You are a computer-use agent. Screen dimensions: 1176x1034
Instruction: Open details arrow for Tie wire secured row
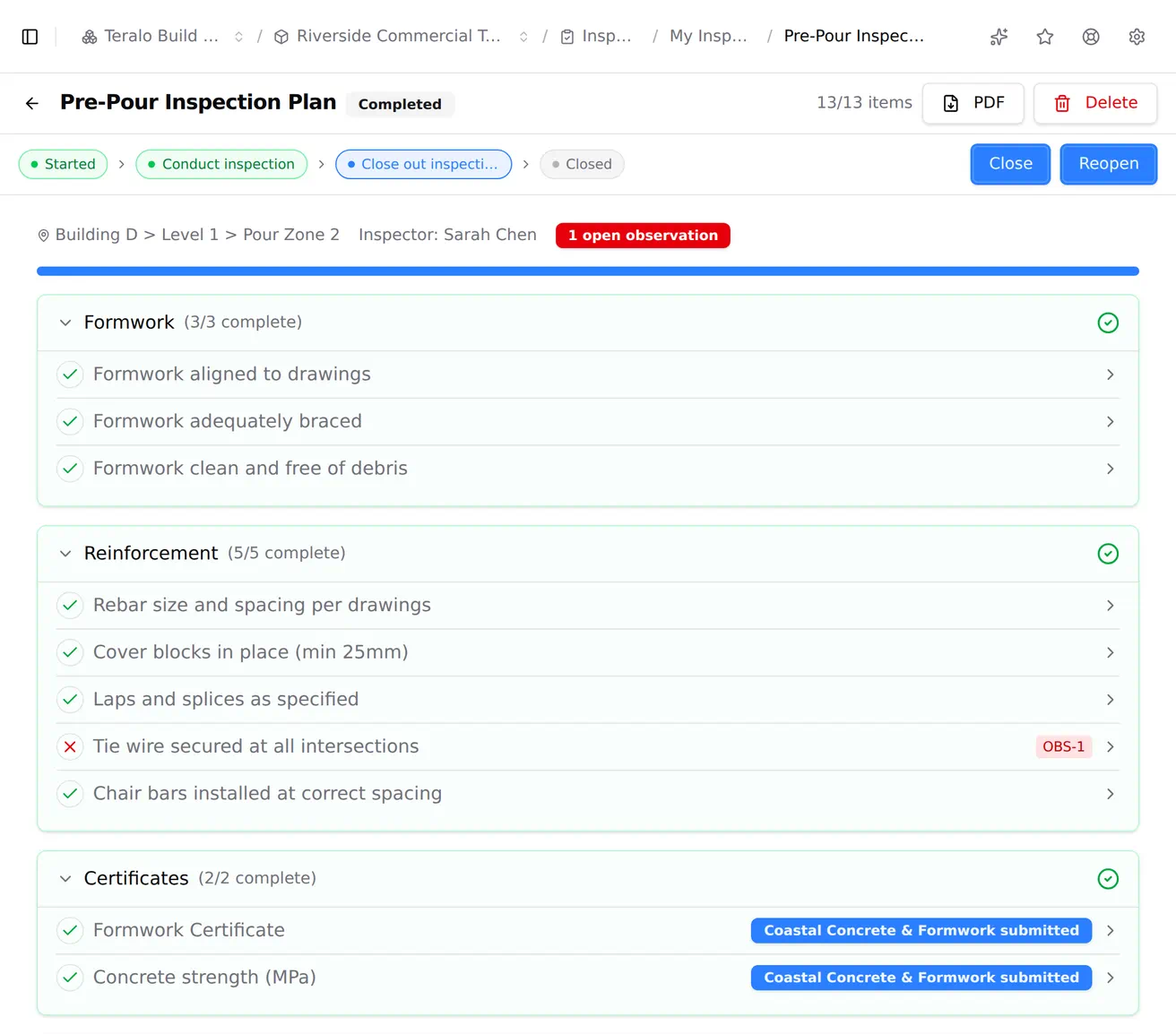click(x=1111, y=747)
